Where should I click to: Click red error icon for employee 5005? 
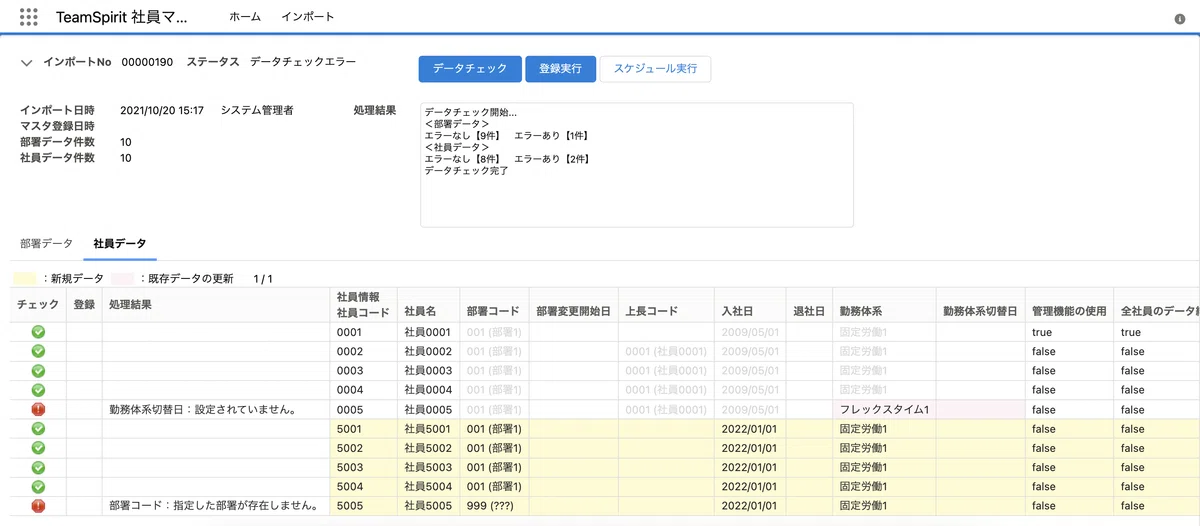tap(38, 506)
